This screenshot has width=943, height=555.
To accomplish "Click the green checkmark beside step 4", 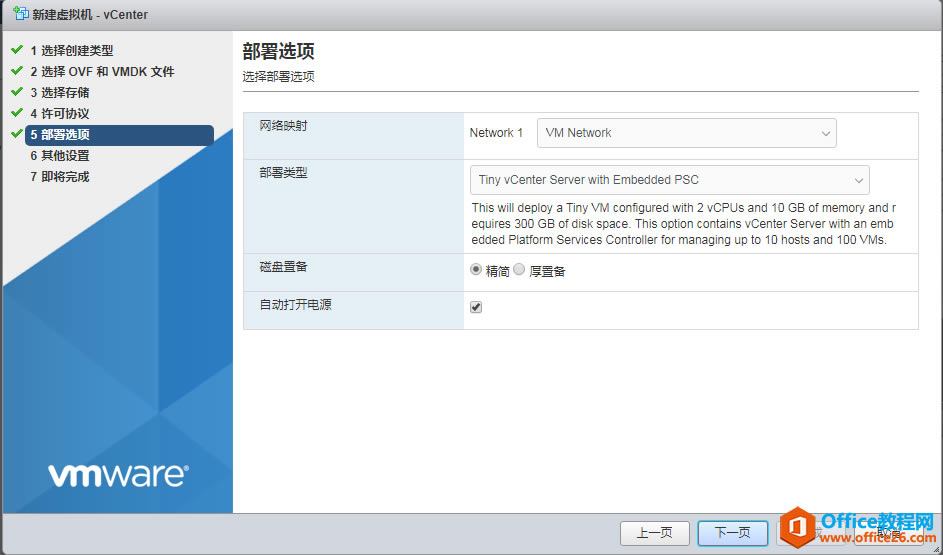I will [x=17, y=113].
